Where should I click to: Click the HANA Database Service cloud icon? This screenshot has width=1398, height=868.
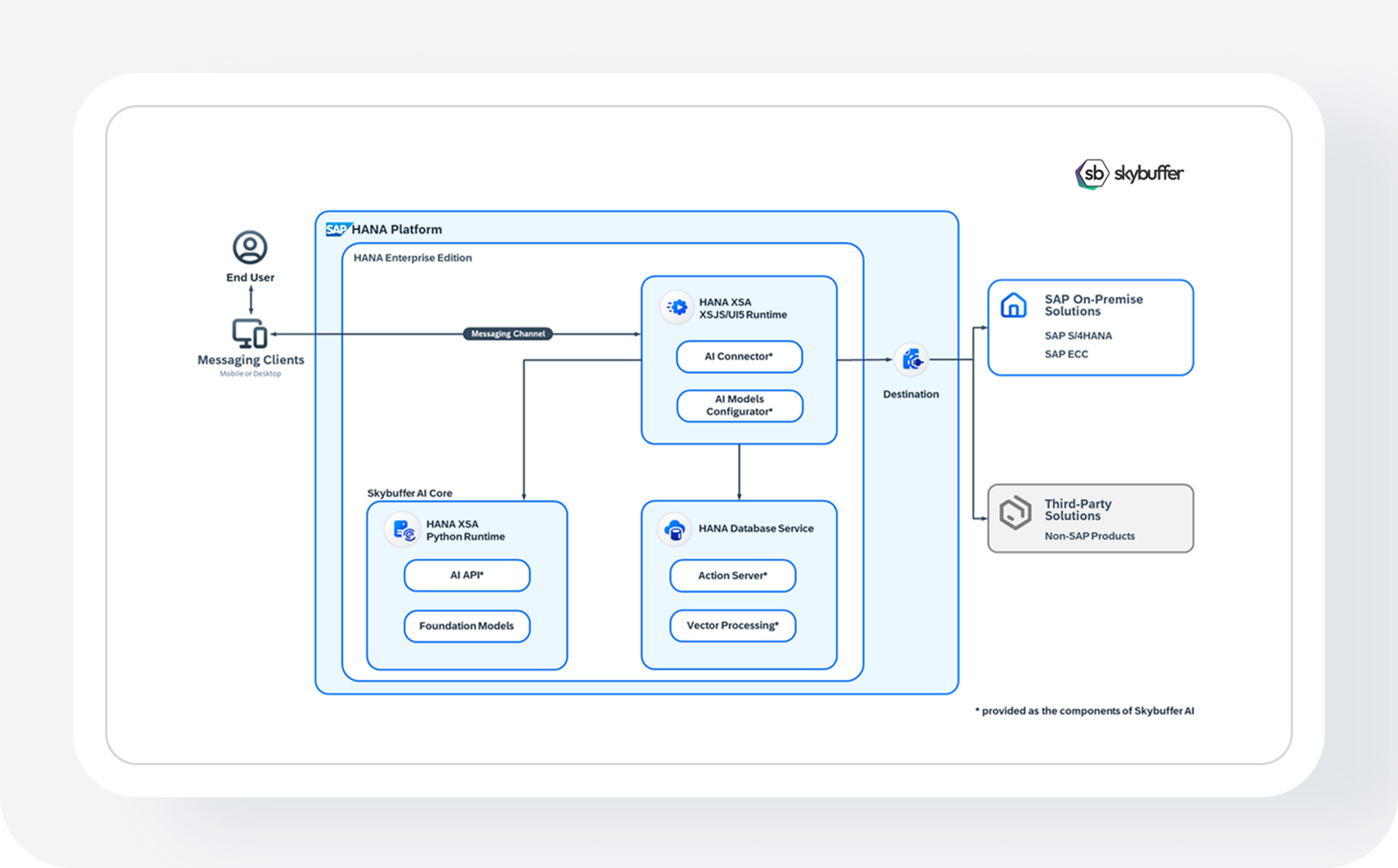[675, 529]
